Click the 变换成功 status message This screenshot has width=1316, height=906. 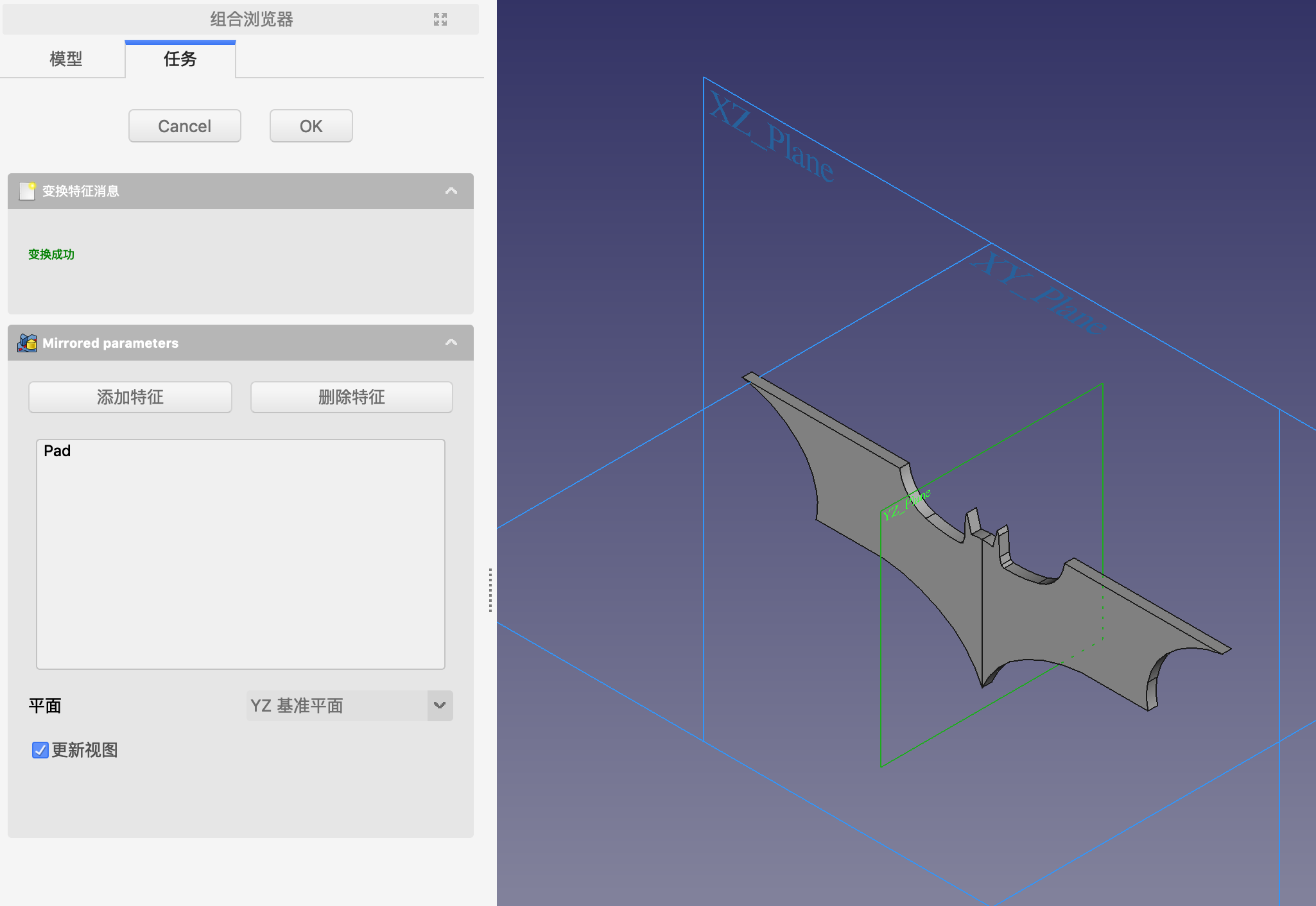[51, 255]
